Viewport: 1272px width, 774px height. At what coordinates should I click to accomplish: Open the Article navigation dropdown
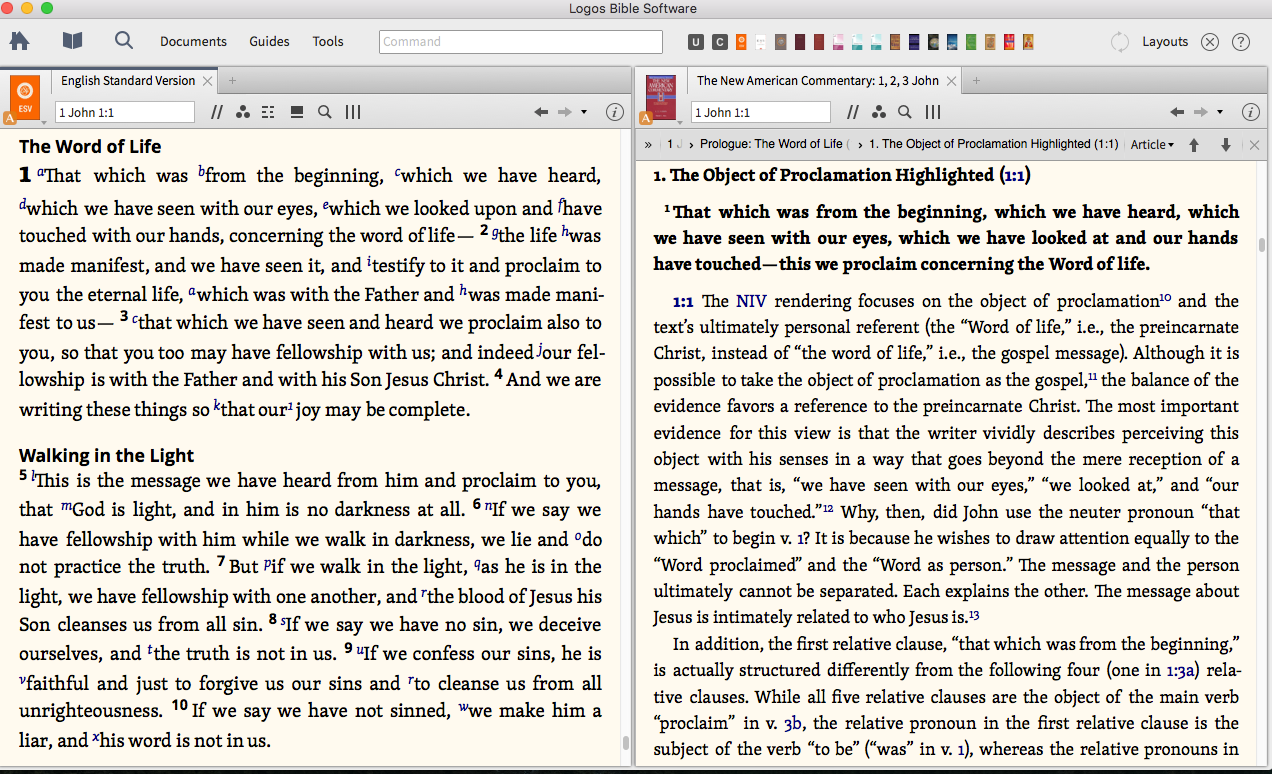tap(1152, 145)
